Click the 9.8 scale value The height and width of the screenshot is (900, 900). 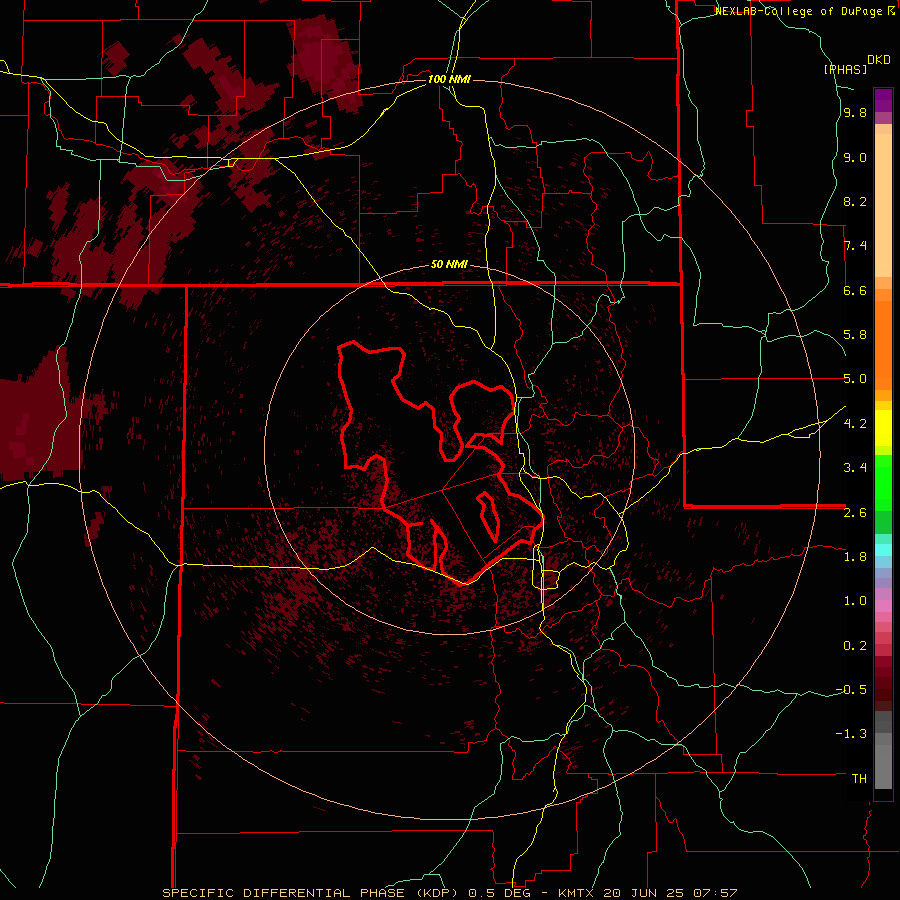point(855,112)
